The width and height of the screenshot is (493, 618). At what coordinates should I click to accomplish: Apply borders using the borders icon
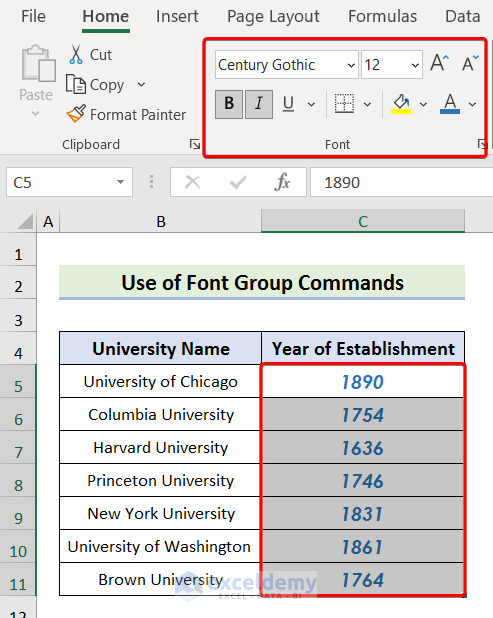pyautogui.click(x=344, y=104)
